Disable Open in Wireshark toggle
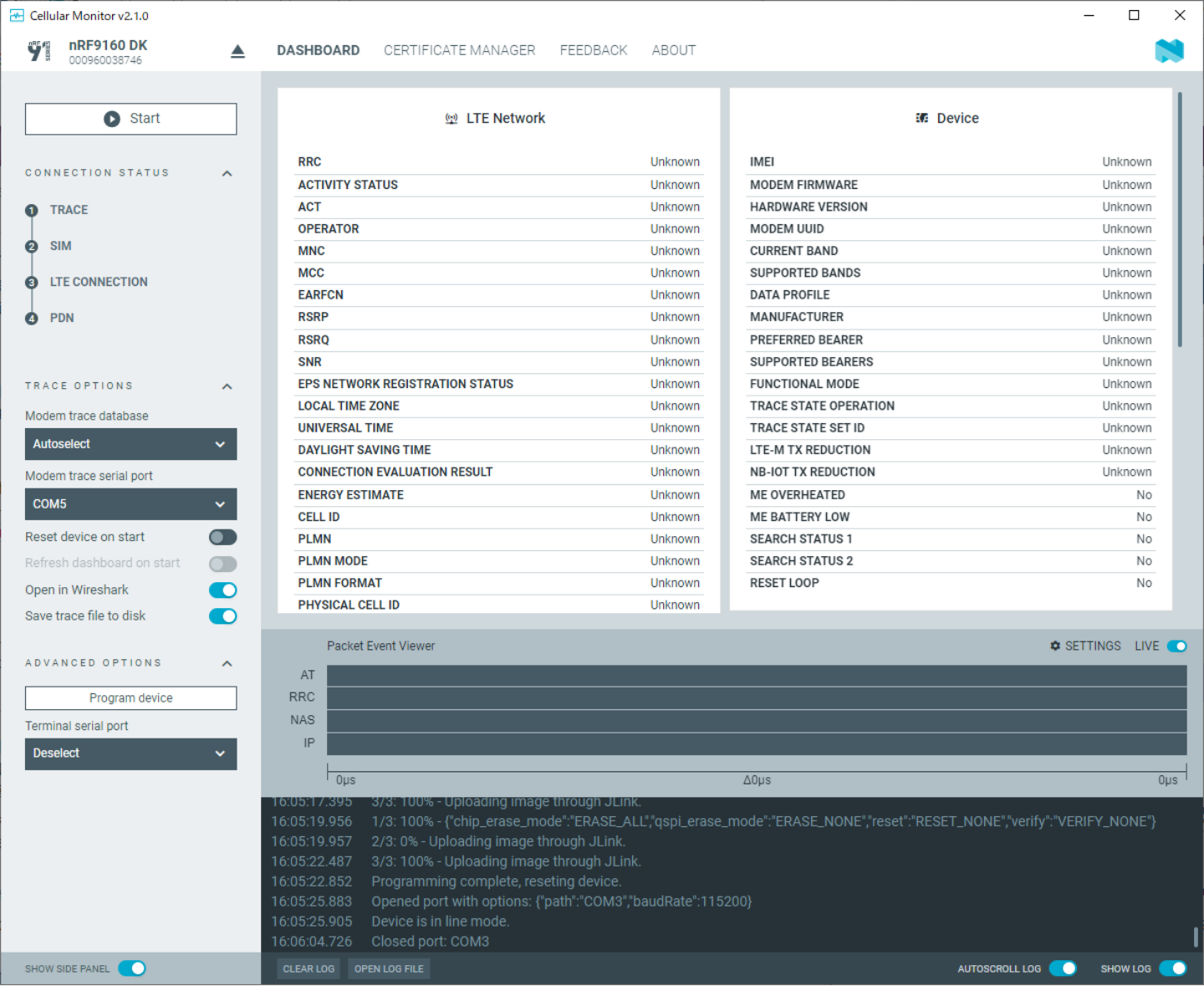 point(222,590)
